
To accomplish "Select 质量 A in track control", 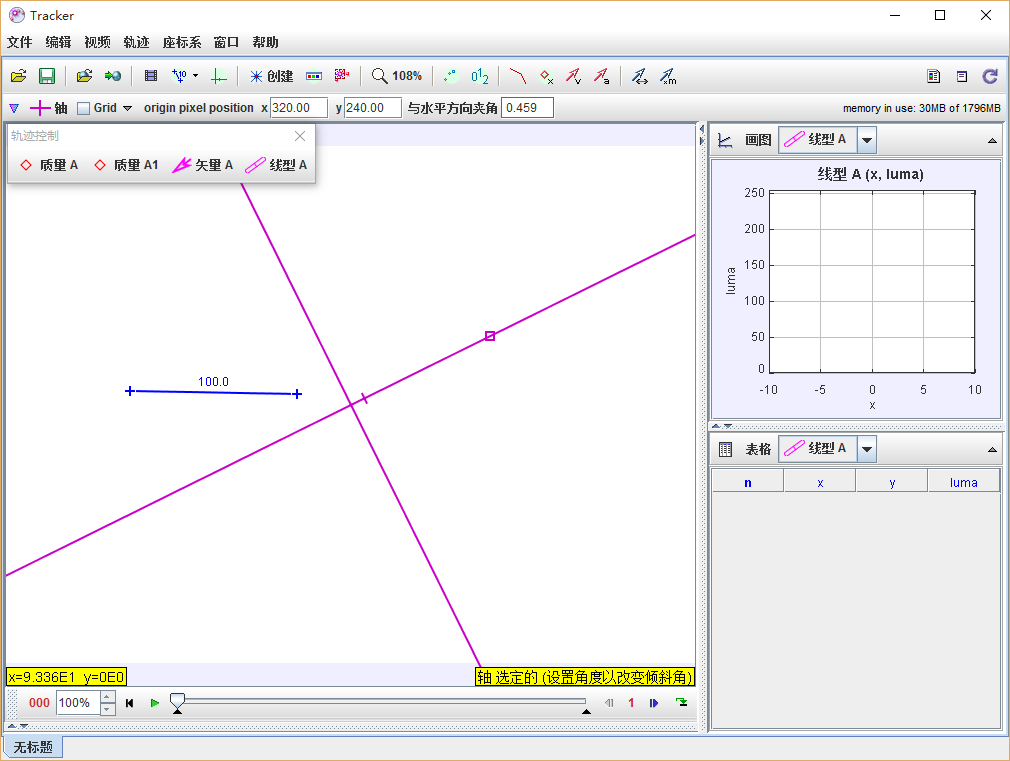I will click(x=49, y=165).
